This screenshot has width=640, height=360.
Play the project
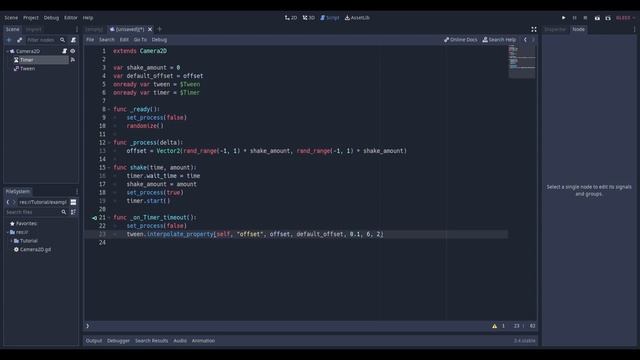click(564, 18)
